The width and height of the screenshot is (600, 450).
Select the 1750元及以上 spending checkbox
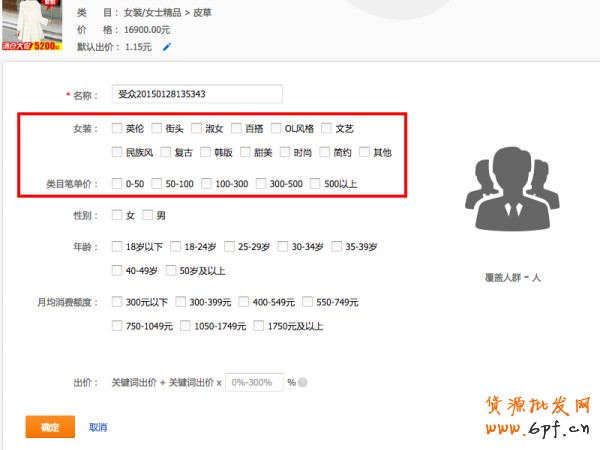coord(259,326)
